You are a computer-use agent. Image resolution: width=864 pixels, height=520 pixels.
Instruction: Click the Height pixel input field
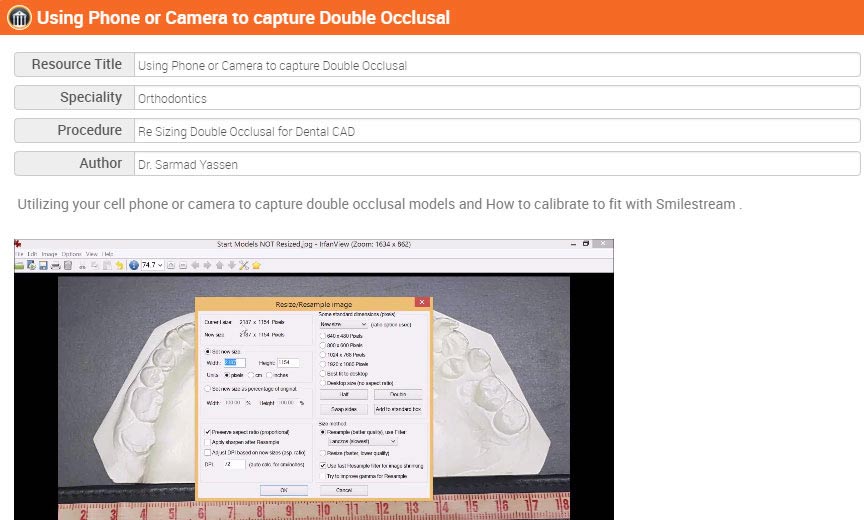288,362
